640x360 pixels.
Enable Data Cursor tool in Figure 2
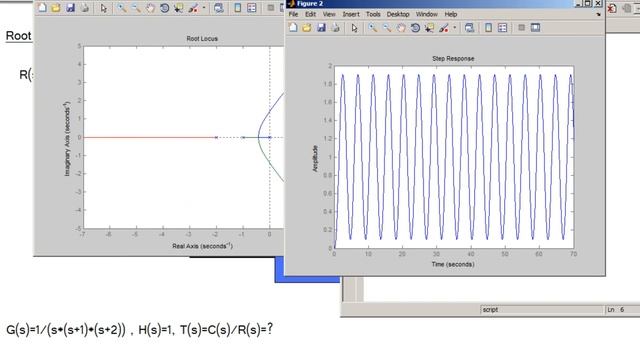(x=429, y=28)
